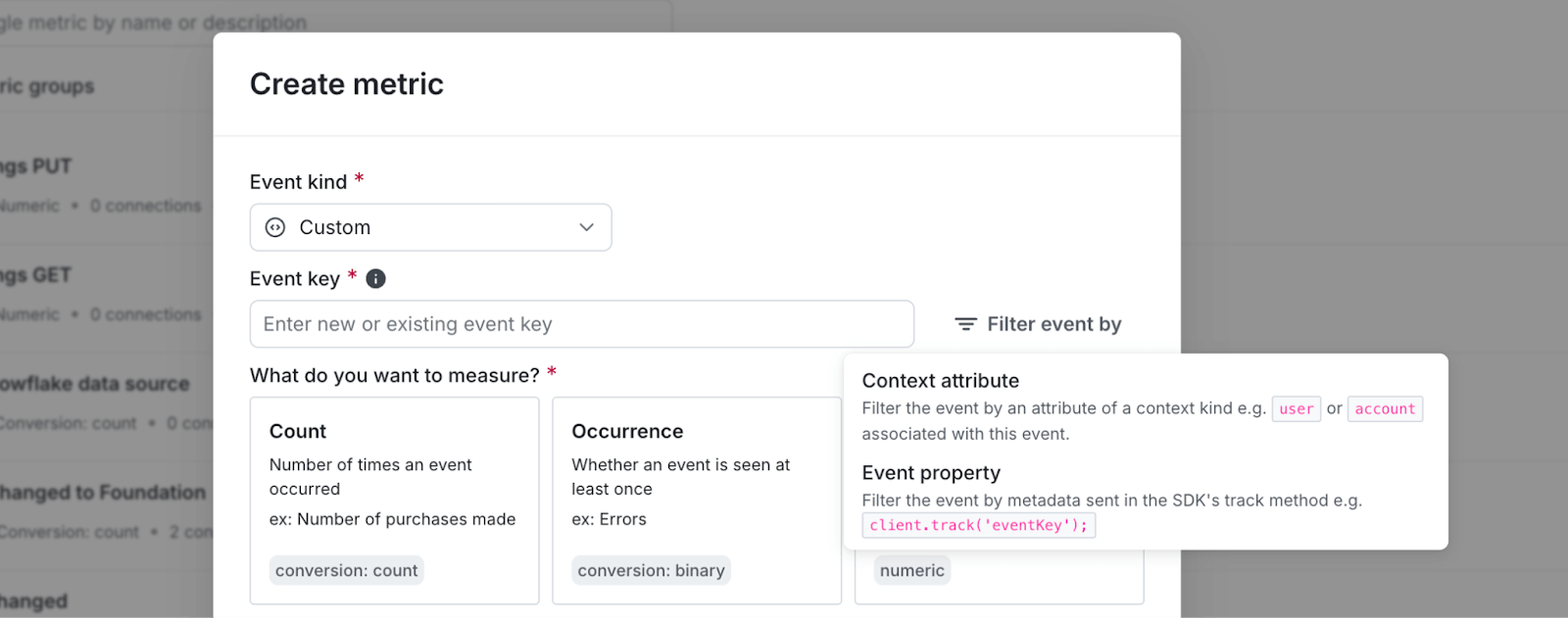Click the "conversion: count" tag
1568x618 pixels.
click(x=346, y=571)
